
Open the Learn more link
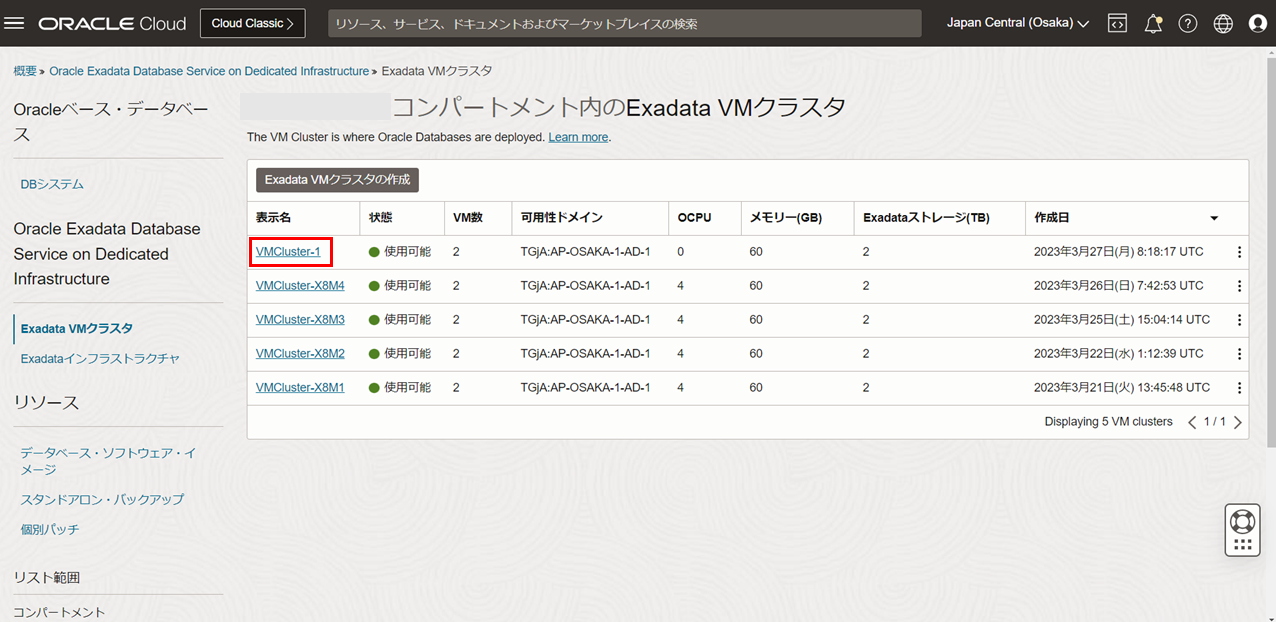[x=578, y=137]
